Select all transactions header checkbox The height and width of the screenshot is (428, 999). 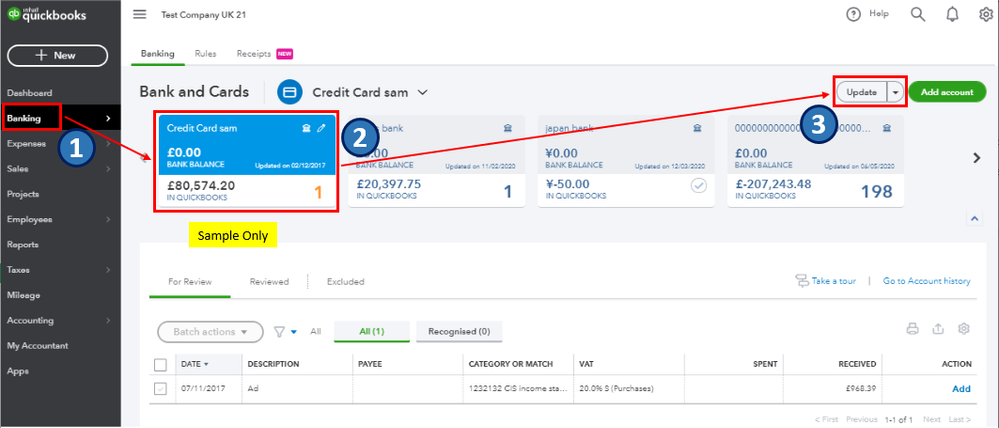coord(161,364)
